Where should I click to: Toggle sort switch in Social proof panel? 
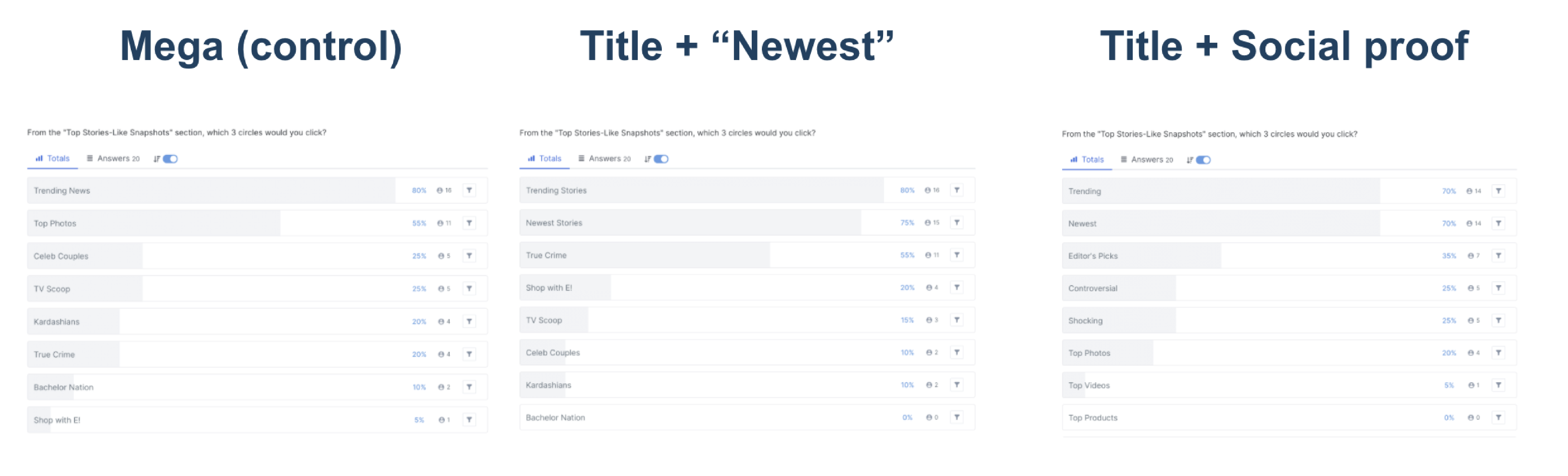coord(1203,160)
